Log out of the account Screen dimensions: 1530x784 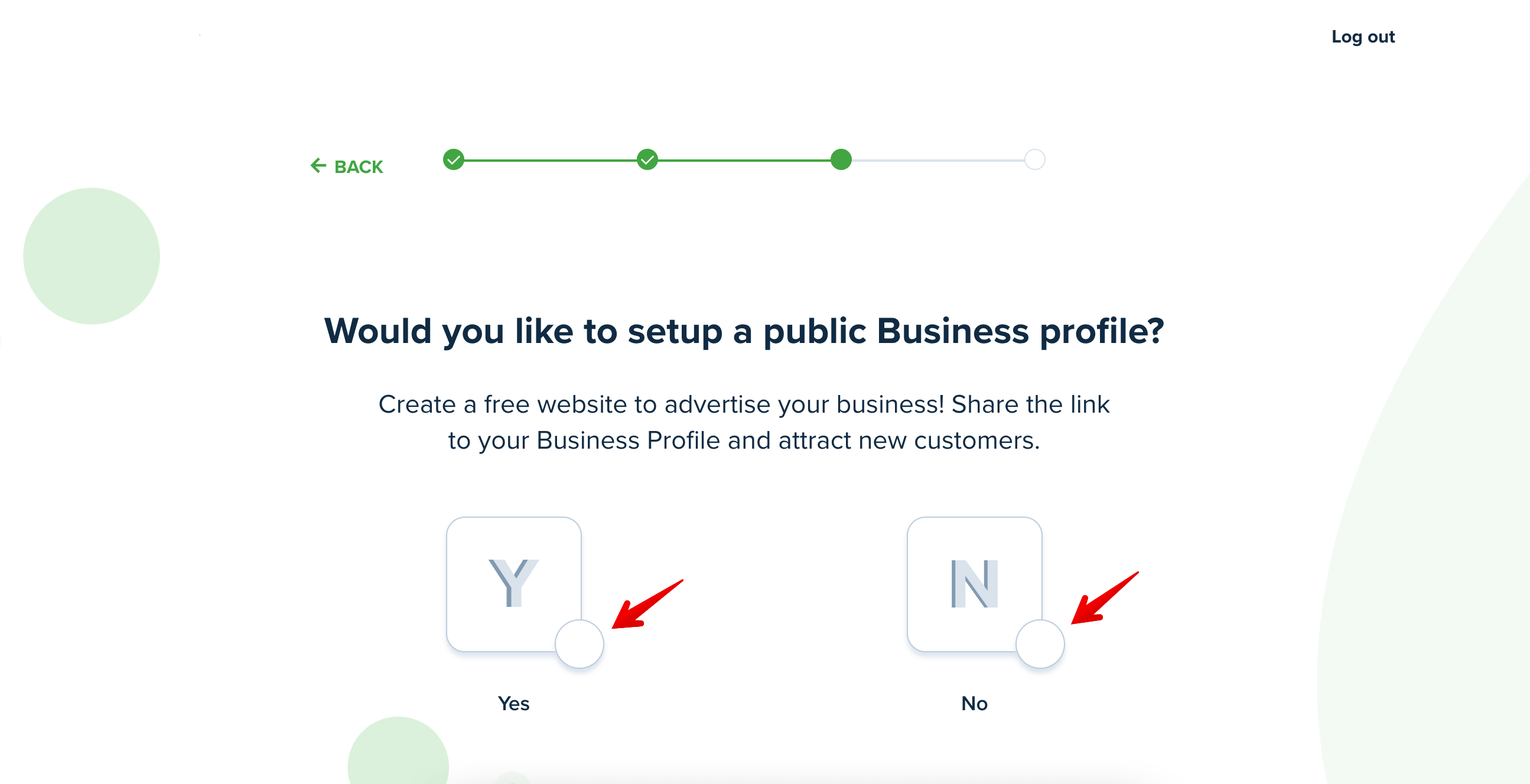(1362, 37)
